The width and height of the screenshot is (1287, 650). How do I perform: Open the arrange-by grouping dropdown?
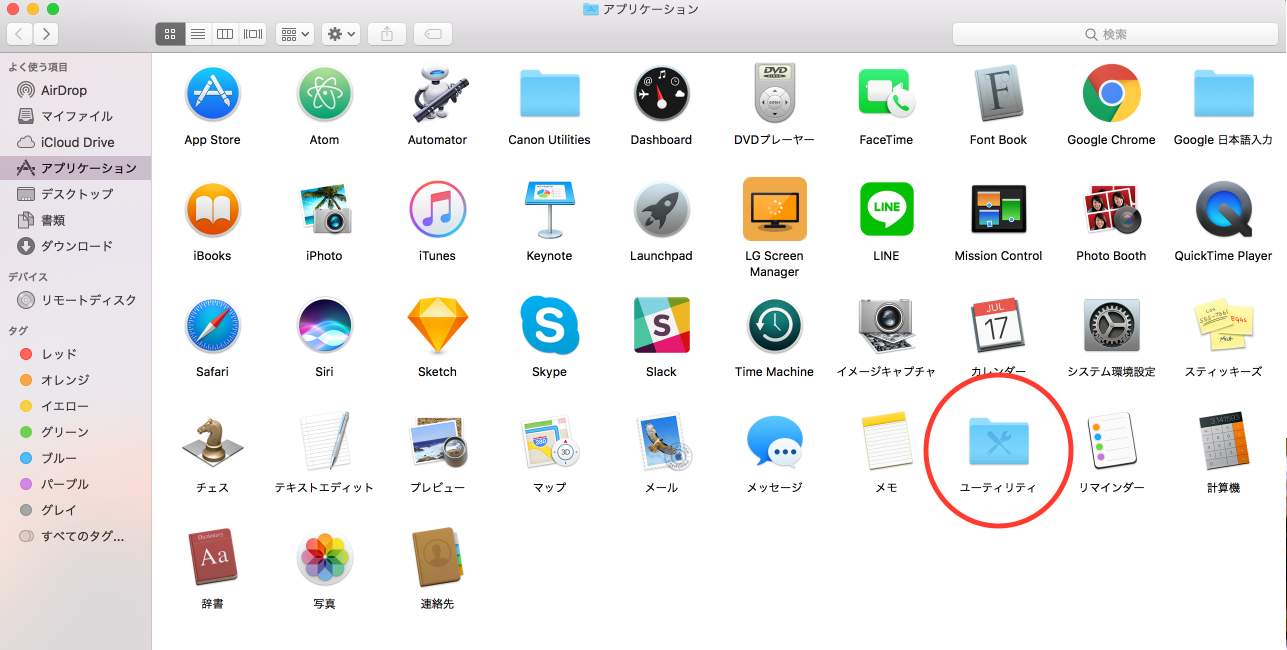[x=295, y=34]
